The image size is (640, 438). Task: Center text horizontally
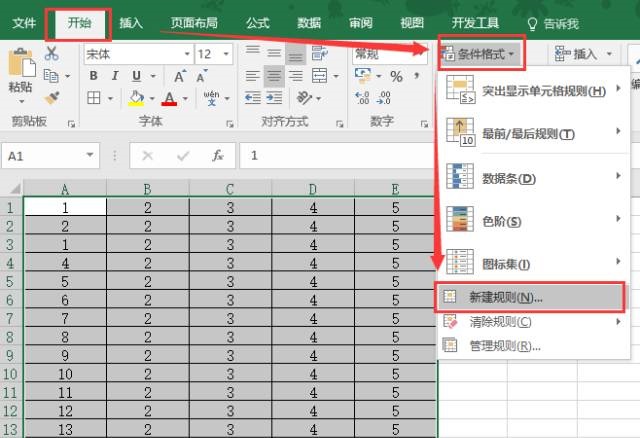point(274,76)
